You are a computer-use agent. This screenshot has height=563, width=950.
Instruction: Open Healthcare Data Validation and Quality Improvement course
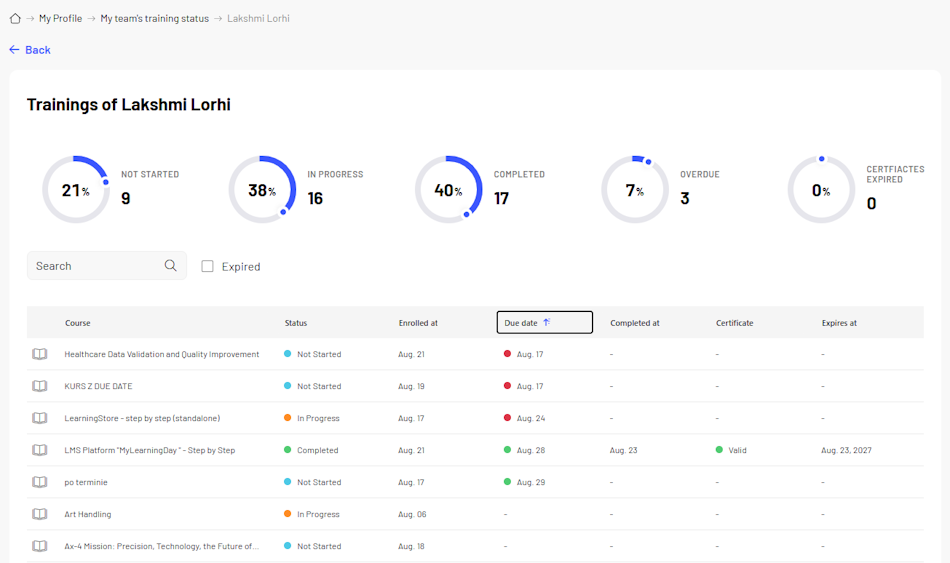[x=162, y=354]
